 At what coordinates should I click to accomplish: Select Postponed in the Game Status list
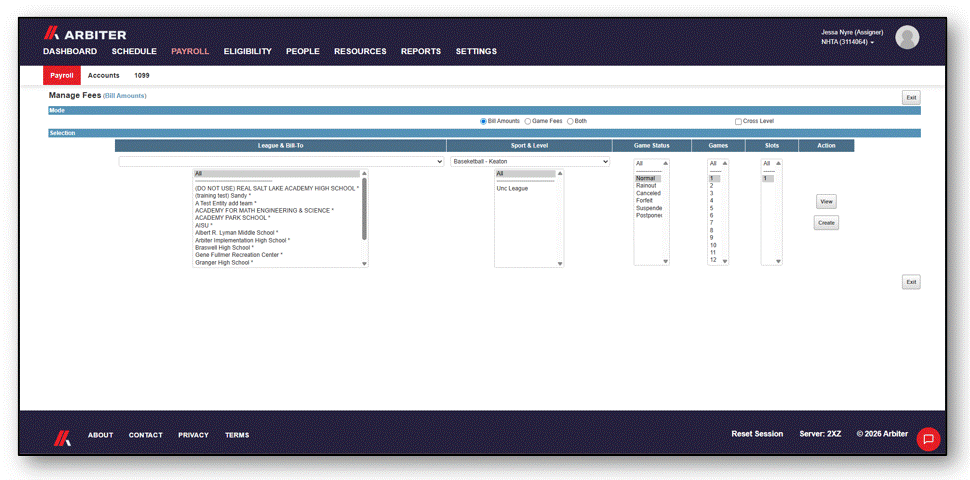[648, 215]
